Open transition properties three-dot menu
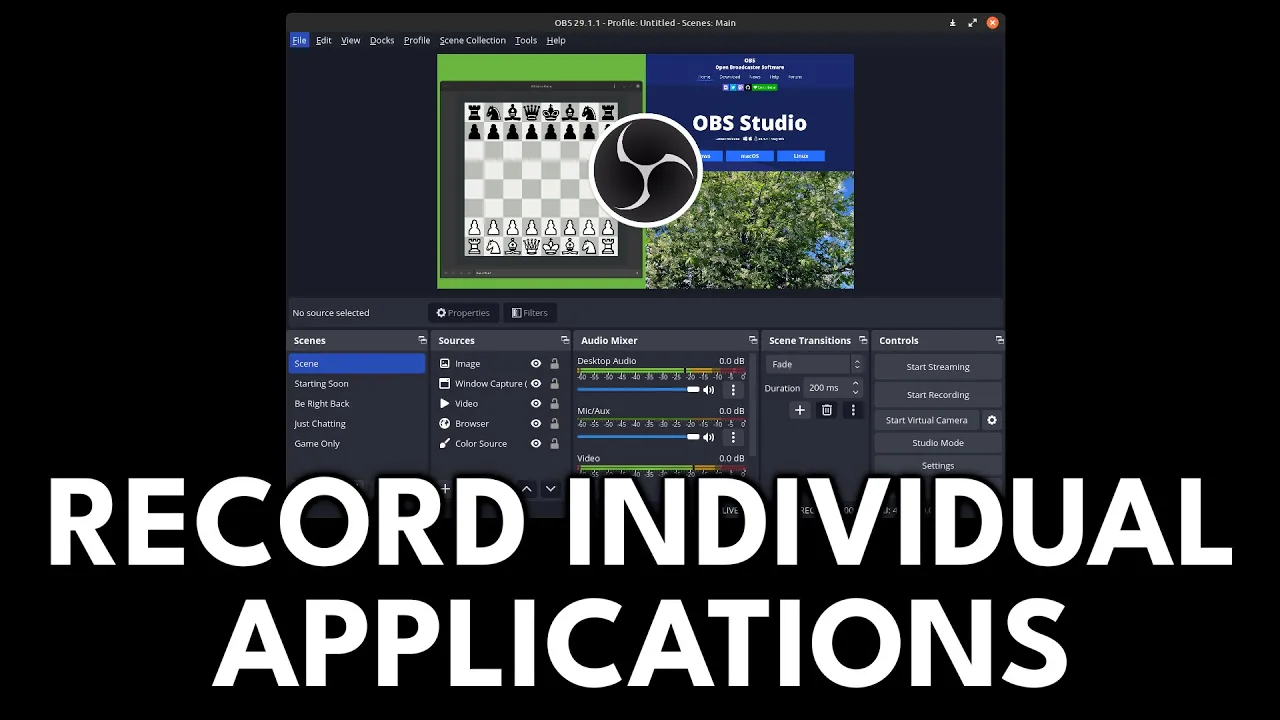Image resolution: width=1280 pixels, height=720 pixels. tap(853, 410)
